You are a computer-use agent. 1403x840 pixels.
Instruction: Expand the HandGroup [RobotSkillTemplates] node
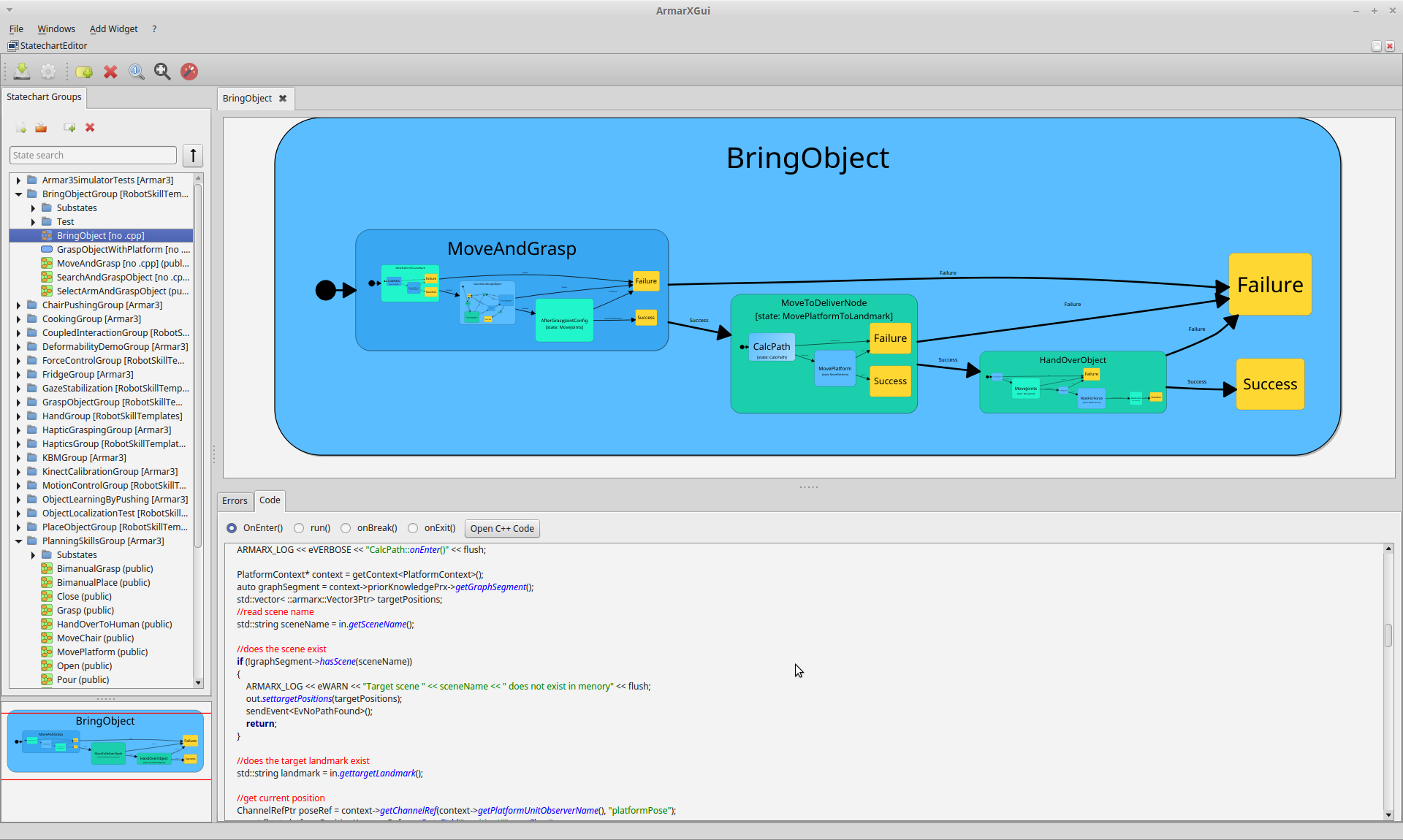click(x=18, y=416)
